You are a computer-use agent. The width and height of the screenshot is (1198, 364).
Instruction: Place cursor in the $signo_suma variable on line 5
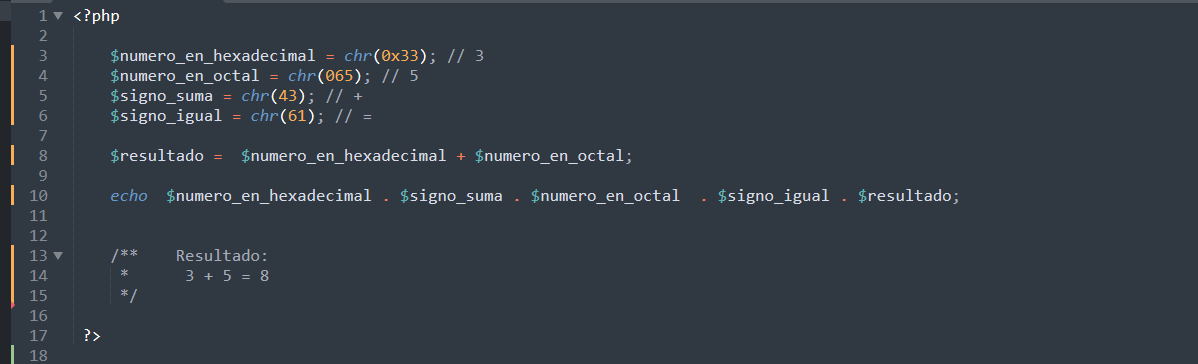pos(161,96)
